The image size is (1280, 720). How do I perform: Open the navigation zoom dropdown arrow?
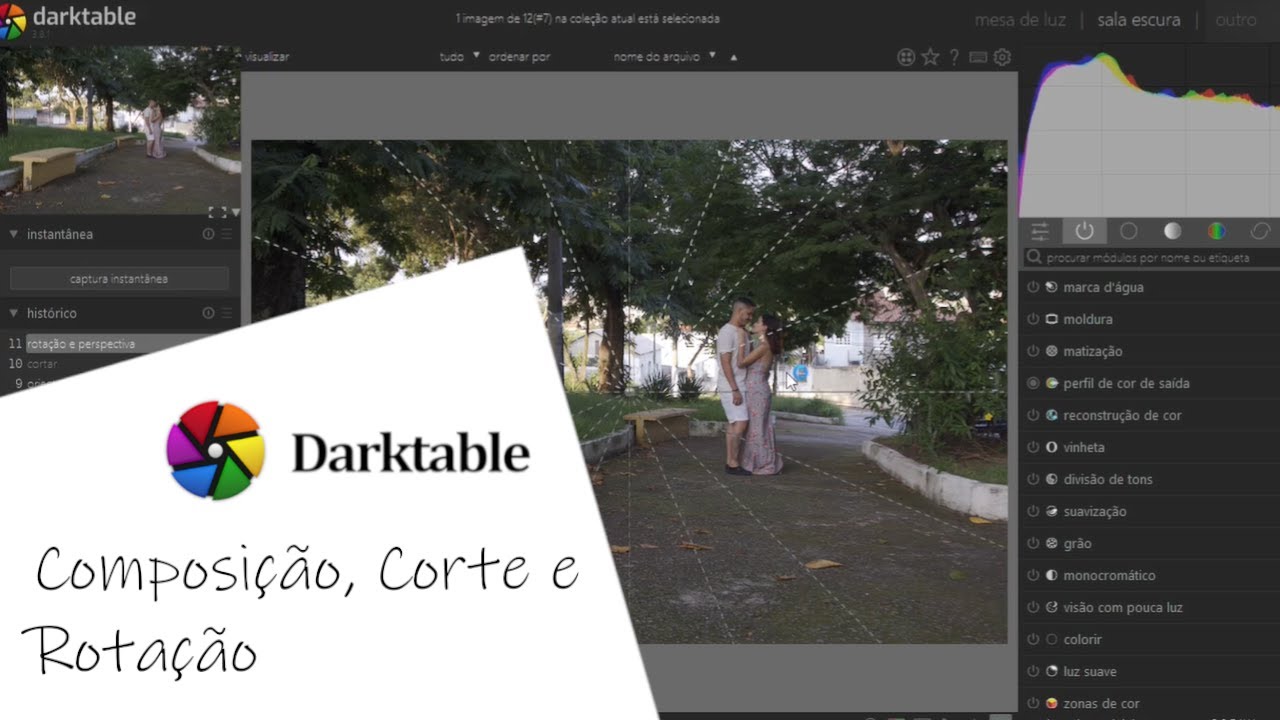click(235, 212)
